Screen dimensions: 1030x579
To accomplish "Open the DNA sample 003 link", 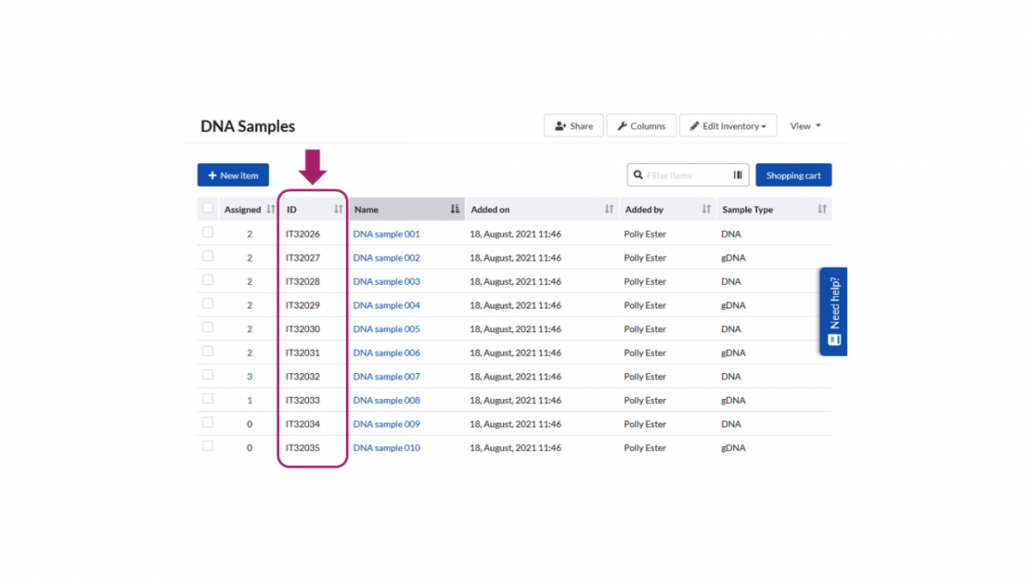I will click(386, 282).
